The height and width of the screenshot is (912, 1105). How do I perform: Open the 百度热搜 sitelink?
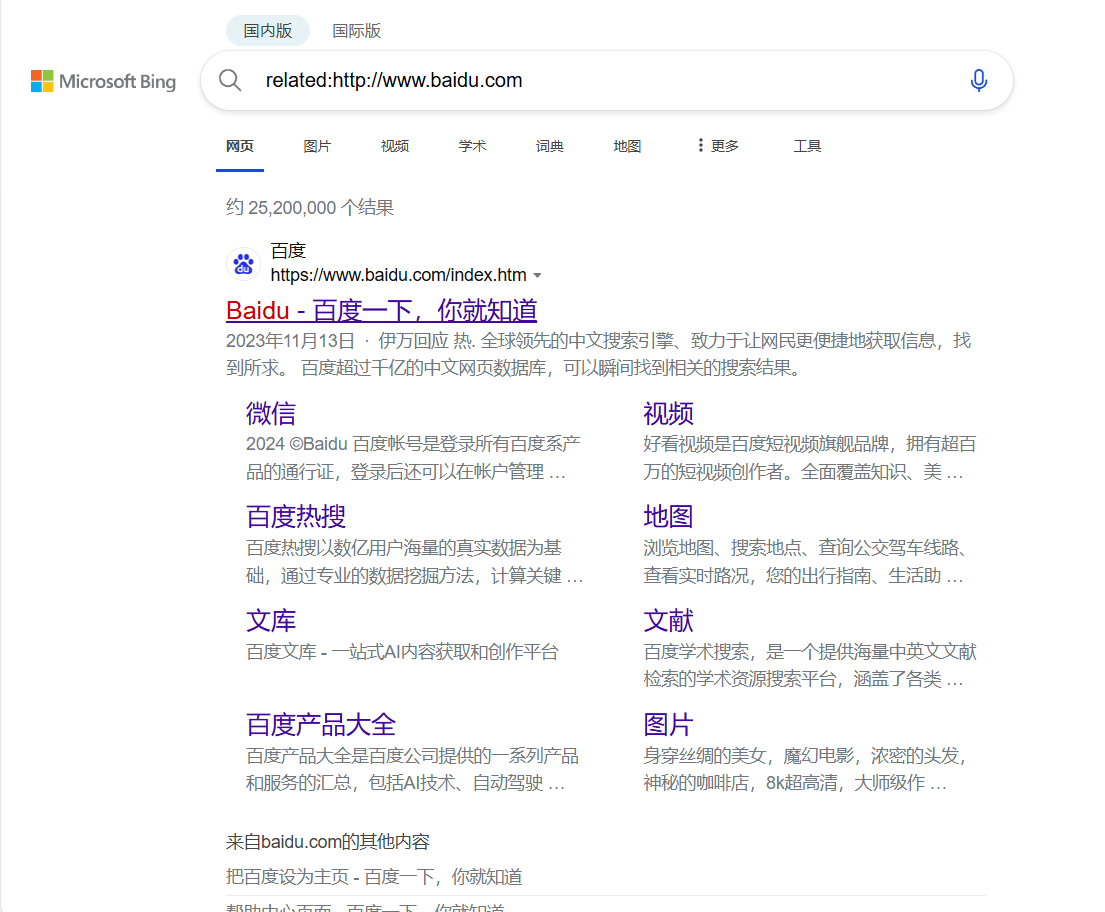296,517
